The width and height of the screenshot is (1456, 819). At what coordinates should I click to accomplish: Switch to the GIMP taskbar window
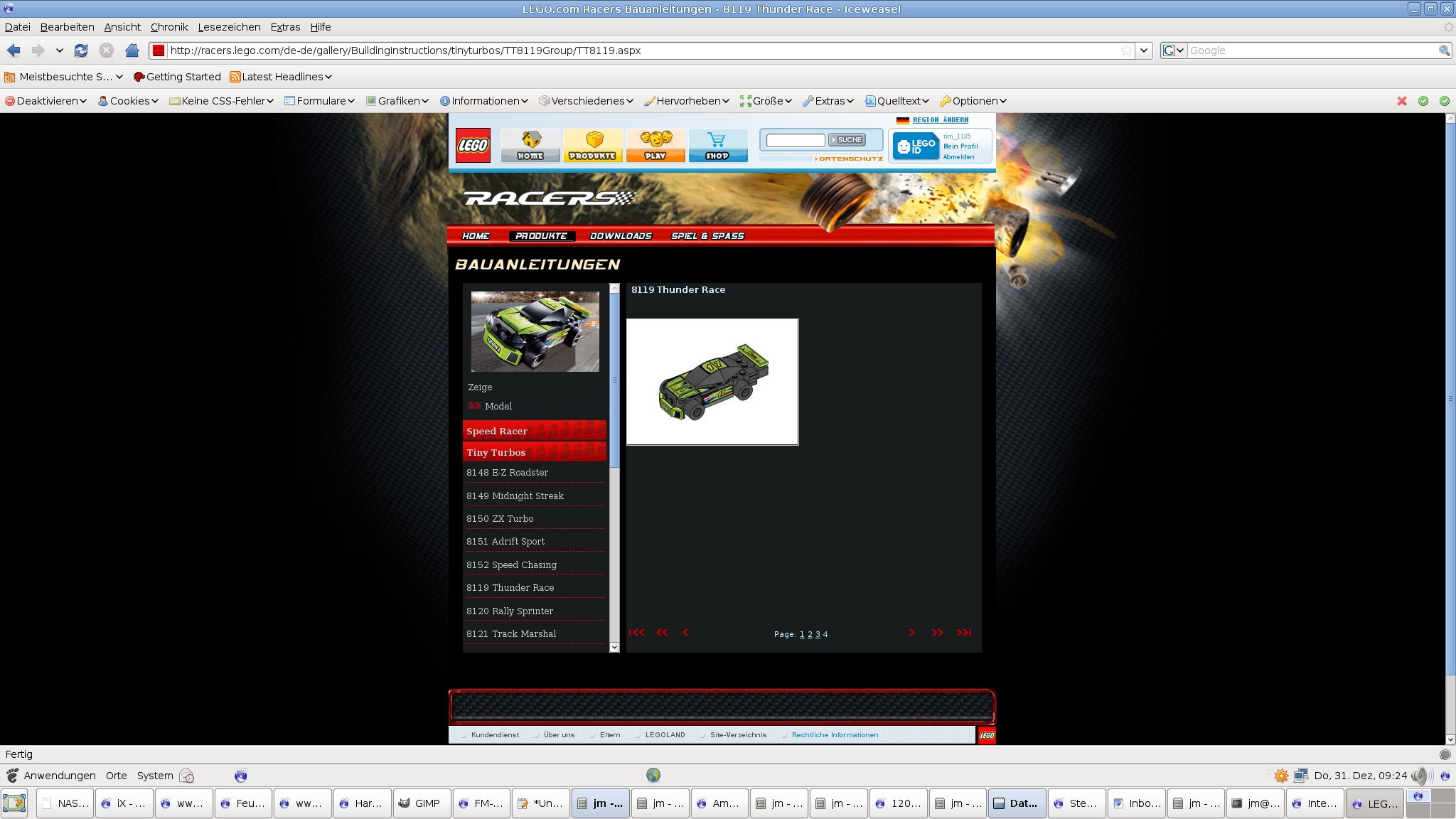click(x=422, y=803)
